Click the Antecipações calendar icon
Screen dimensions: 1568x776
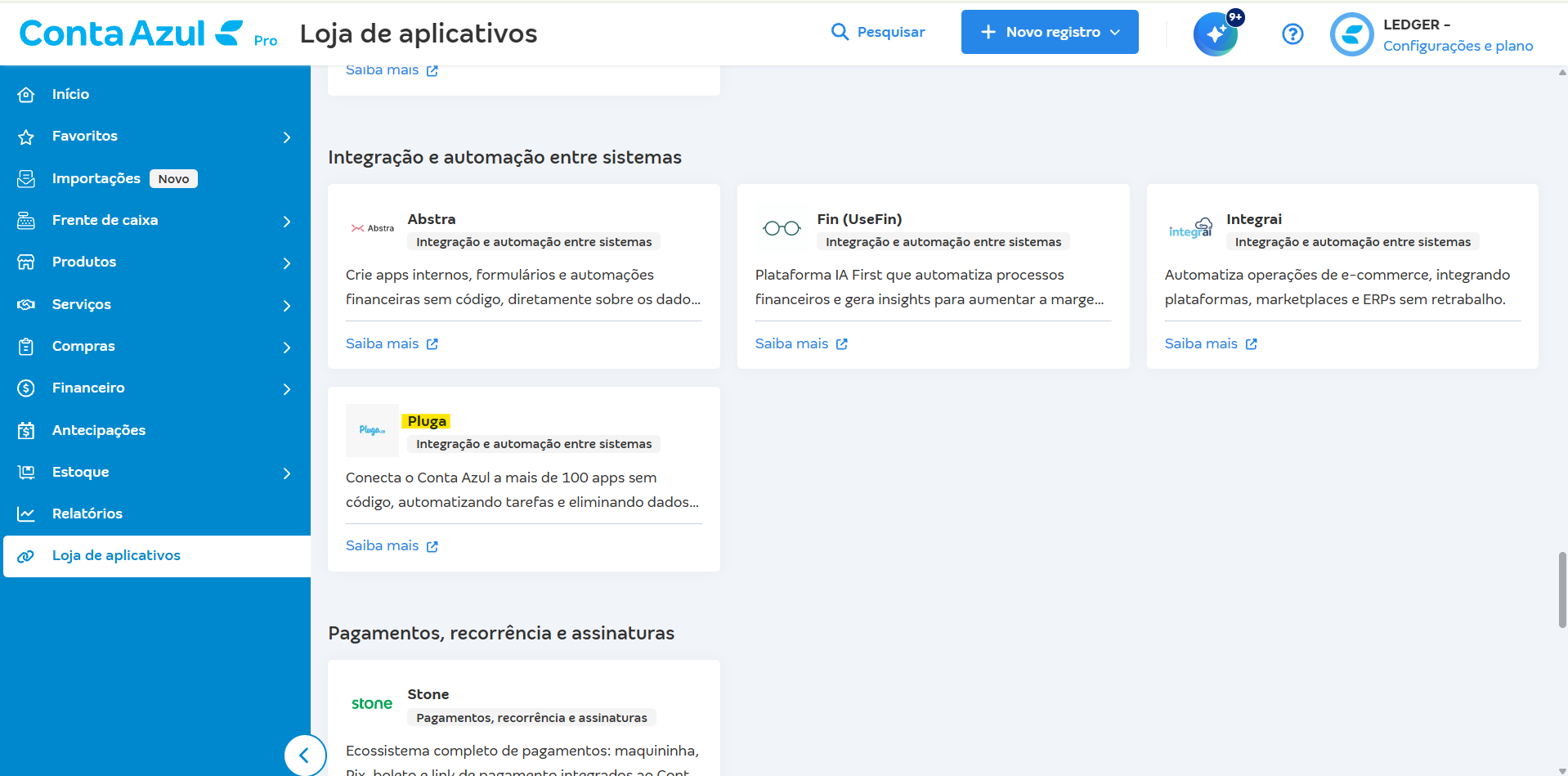26,430
